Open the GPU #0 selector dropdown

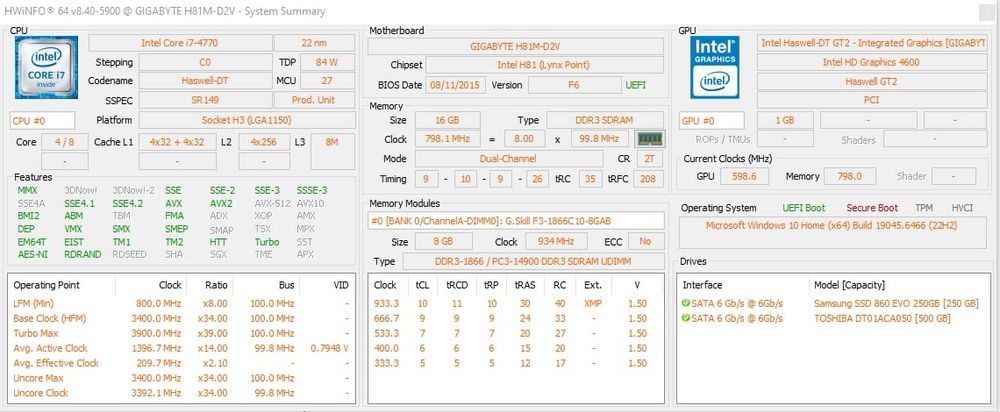(712, 121)
